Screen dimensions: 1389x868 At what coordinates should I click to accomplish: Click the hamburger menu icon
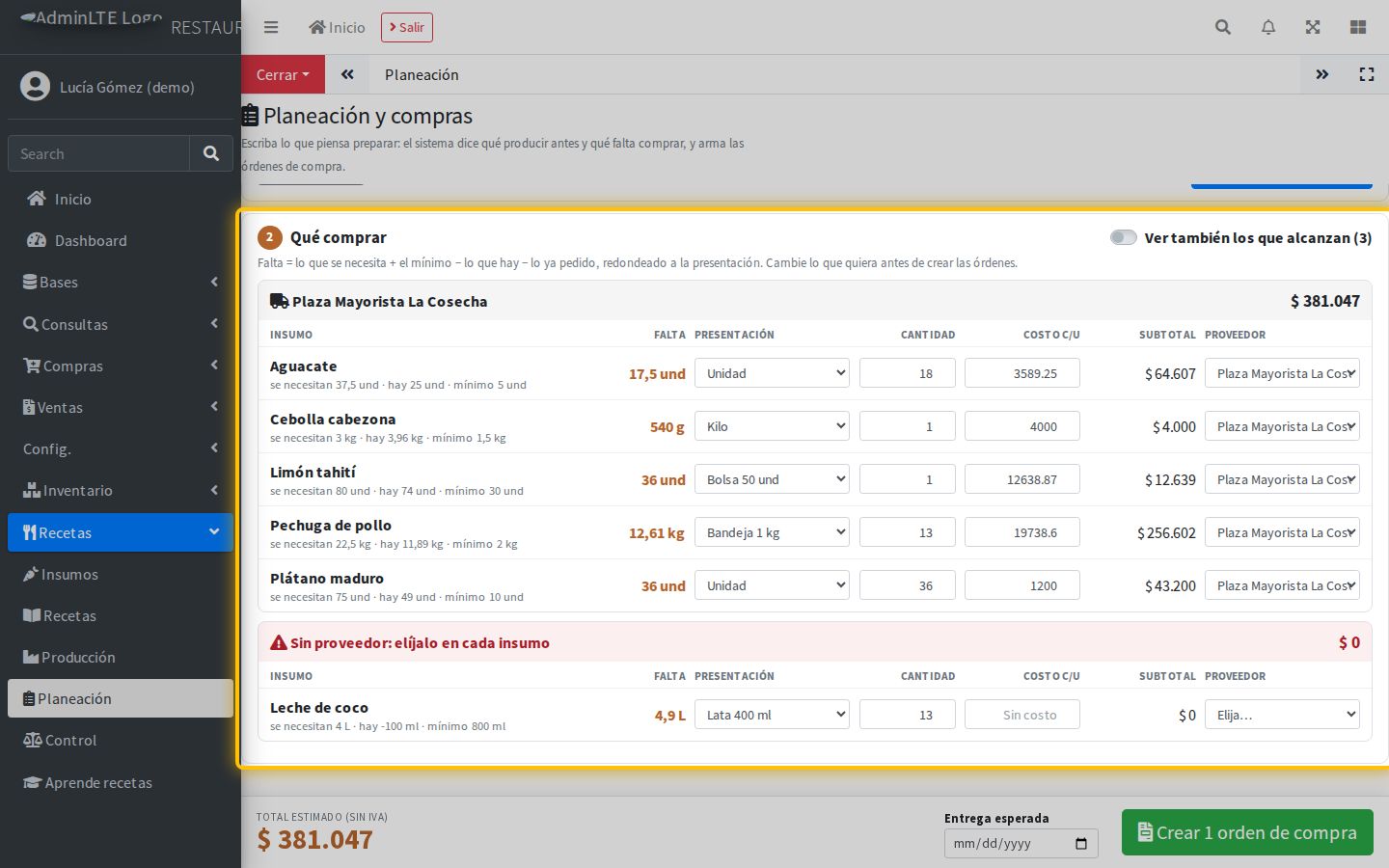point(271,27)
